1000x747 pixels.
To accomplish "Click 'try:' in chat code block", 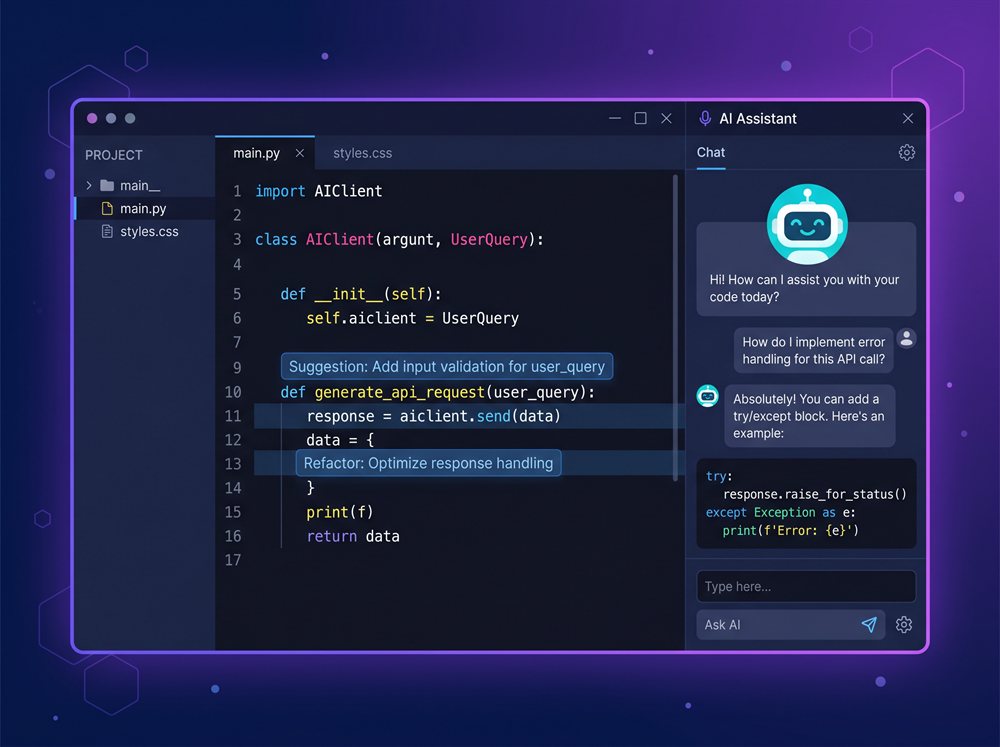I will pyautogui.click(x=719, y=476).
